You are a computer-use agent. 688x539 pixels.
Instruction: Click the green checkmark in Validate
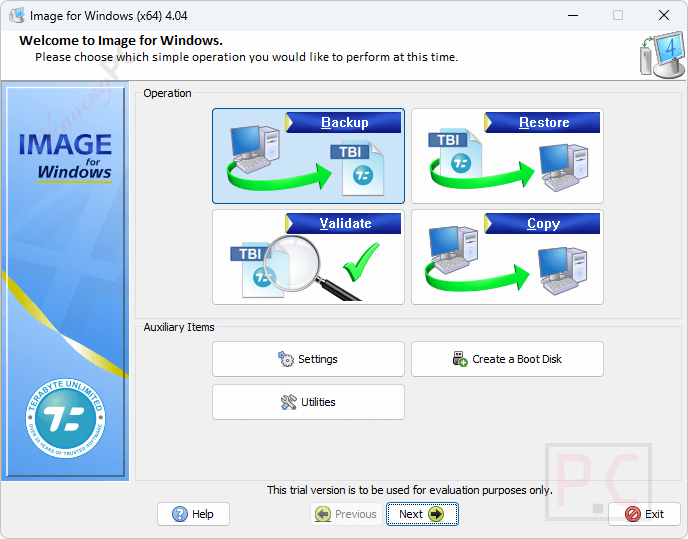coord(361,262)
